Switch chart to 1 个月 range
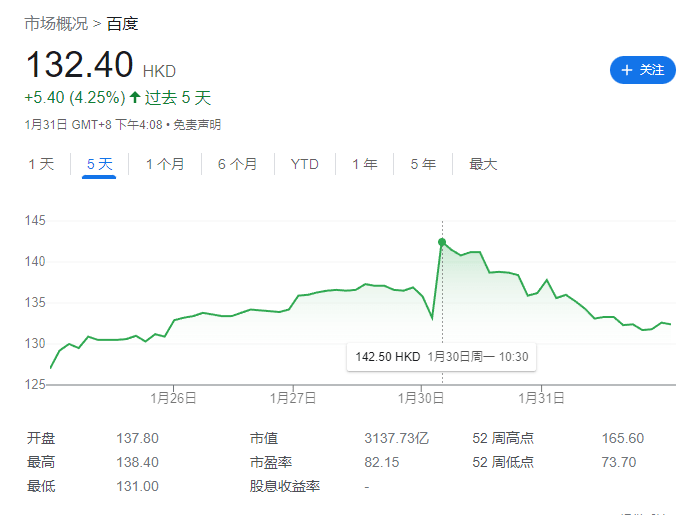This screenshot has height=515, width=696. (165, 164)
